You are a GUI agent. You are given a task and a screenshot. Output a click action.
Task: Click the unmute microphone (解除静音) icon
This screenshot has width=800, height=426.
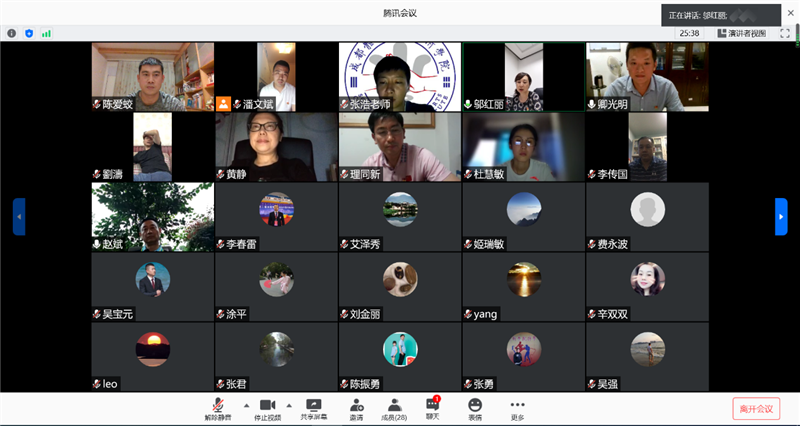pos(218,405)
